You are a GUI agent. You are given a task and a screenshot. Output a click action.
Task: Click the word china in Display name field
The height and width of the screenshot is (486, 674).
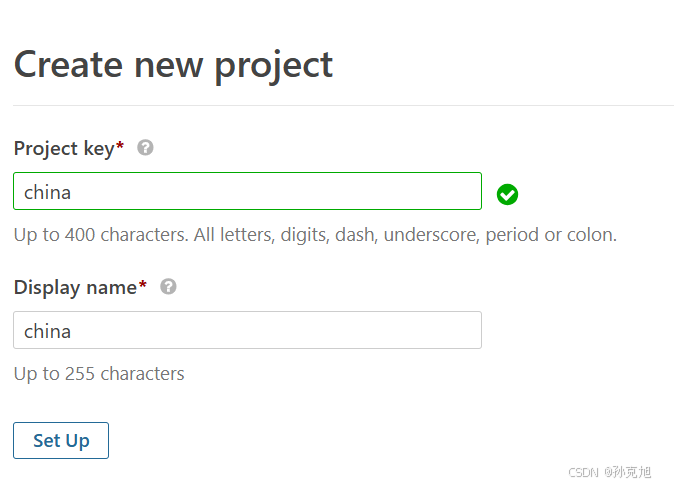coord(47,332)
